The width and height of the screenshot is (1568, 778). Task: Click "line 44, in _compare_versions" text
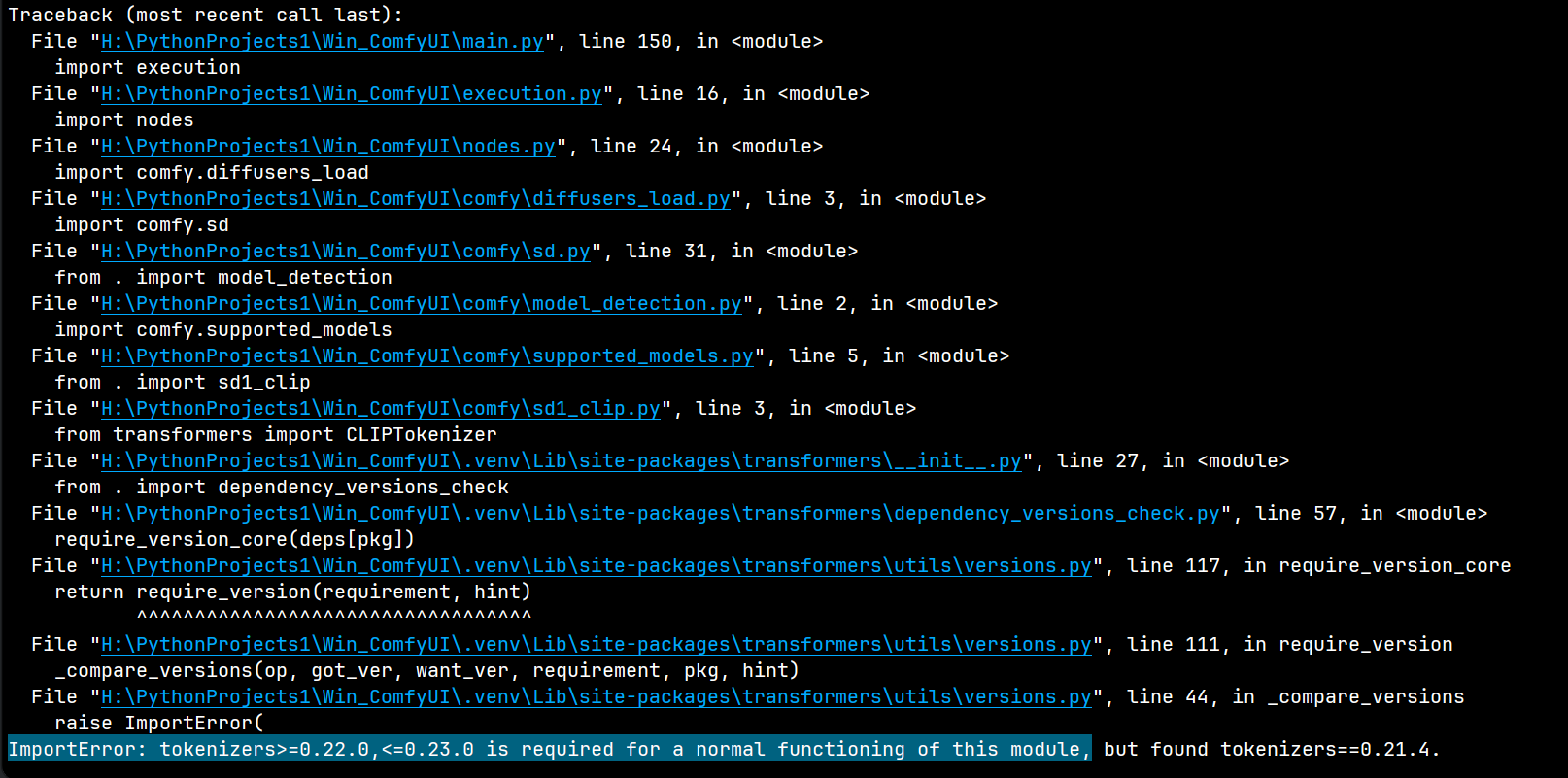1296,697
